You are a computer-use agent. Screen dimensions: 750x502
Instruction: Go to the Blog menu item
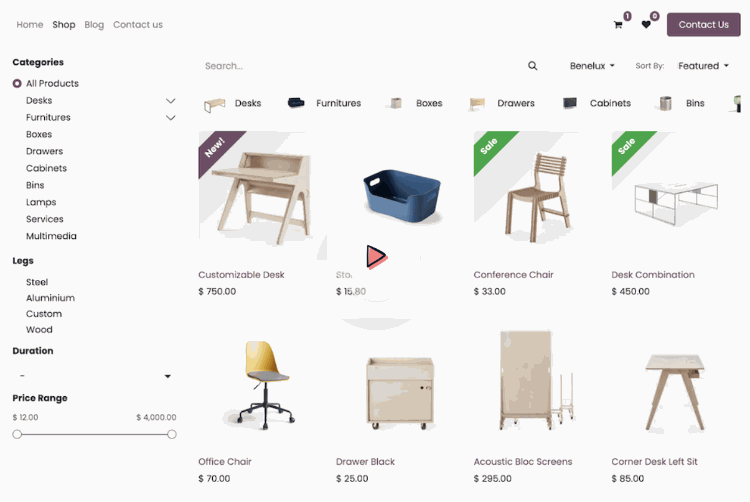point(94,25)
